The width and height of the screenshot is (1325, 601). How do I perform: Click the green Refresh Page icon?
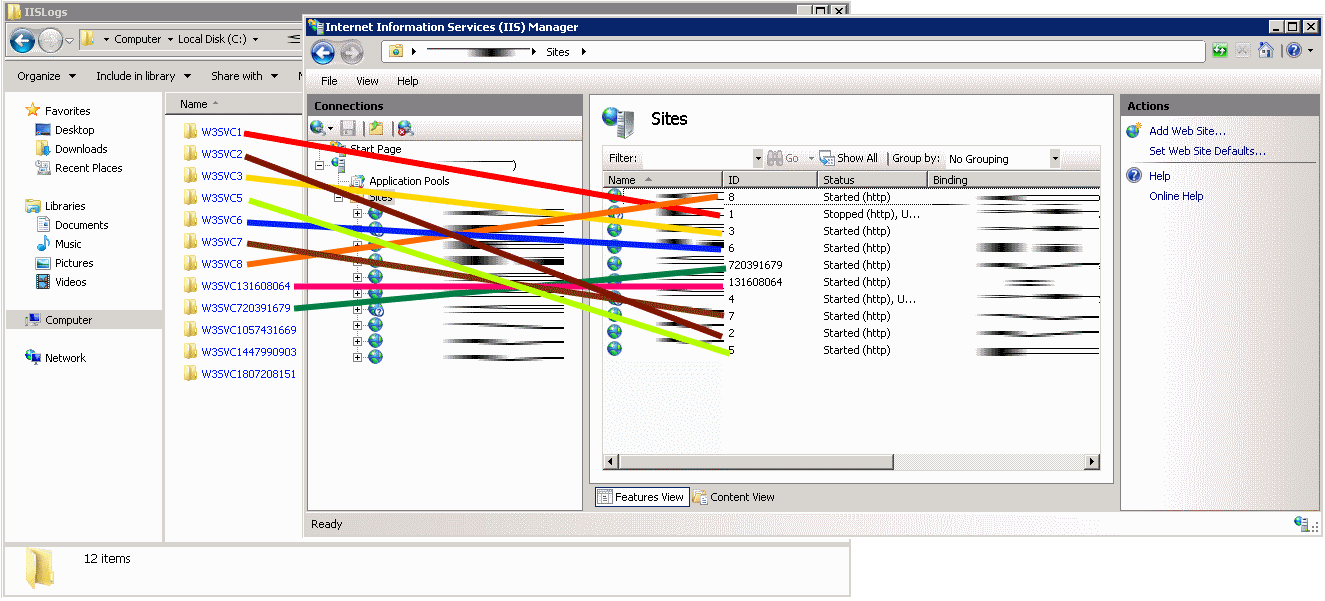click(x=1220, y=51)
